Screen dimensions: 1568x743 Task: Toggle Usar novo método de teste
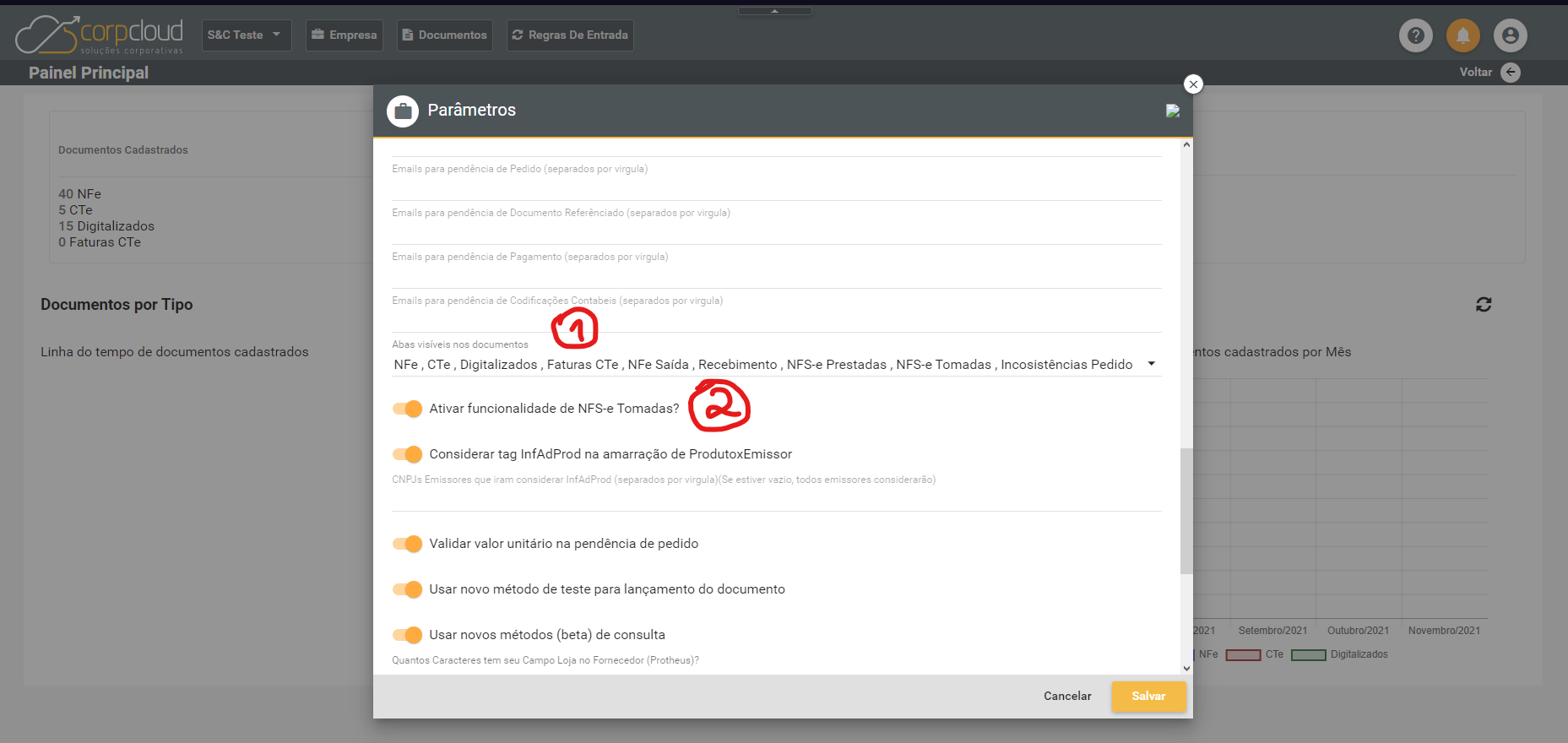click(x=407, y=589)
